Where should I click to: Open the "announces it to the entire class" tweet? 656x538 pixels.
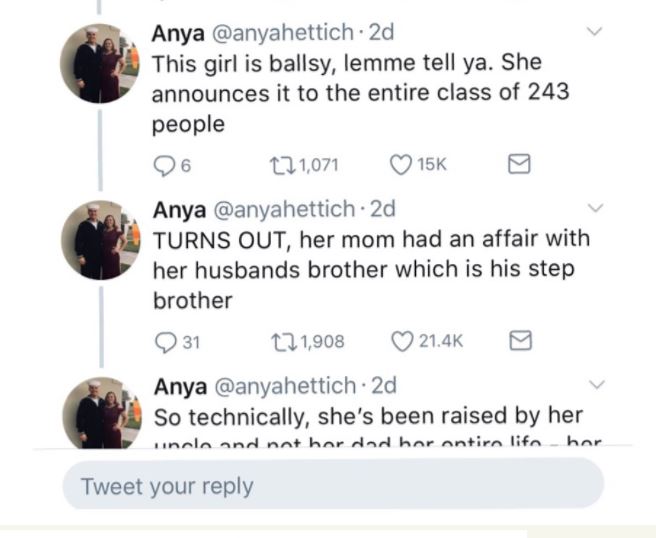coord(360,93)
